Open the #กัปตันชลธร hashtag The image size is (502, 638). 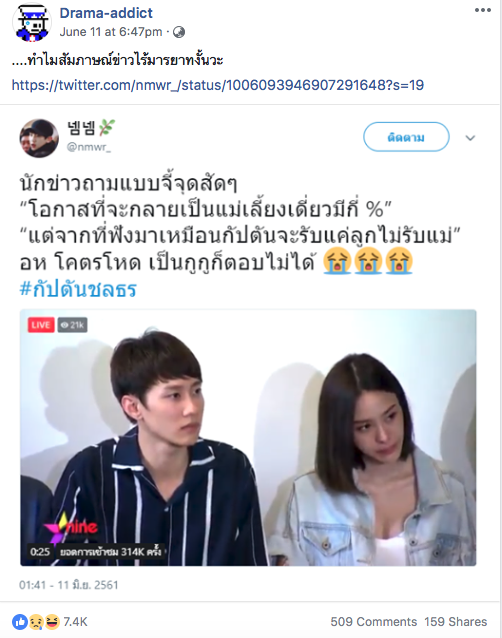tap(78, 289)
